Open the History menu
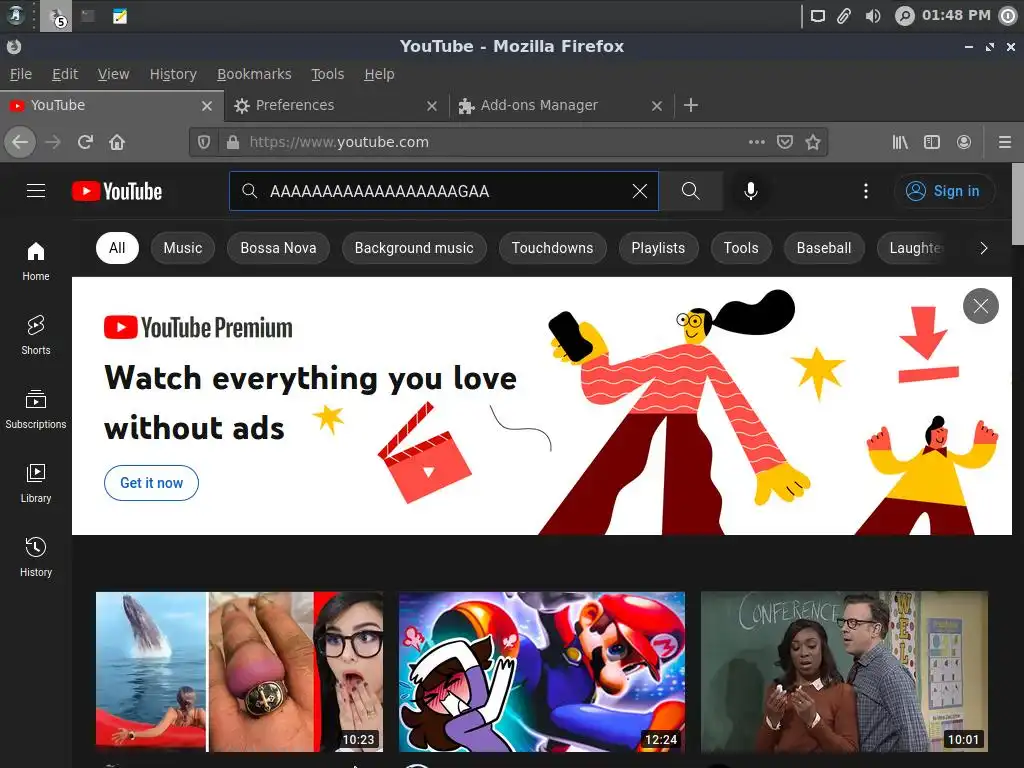1024x768 pixels. click(x=173, y=74)
